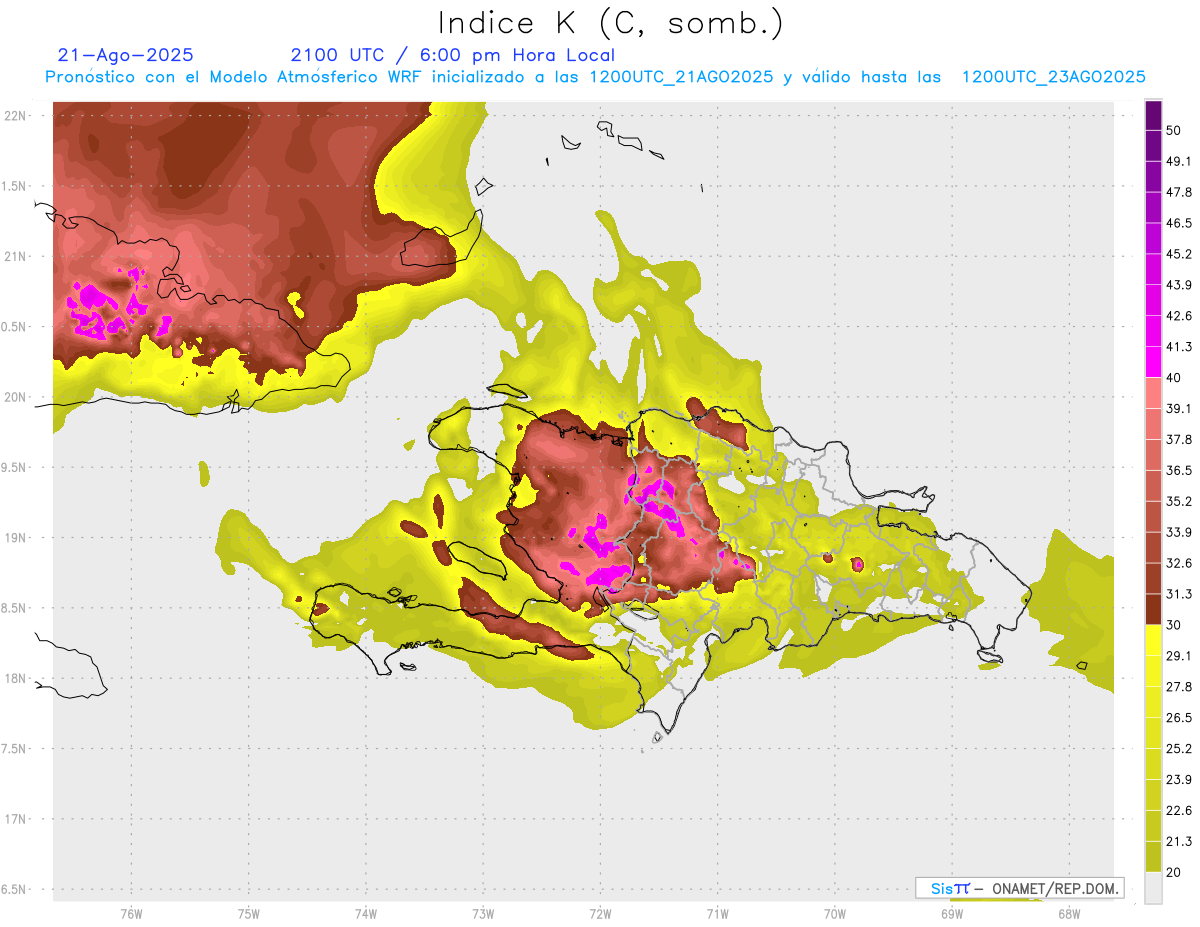1200x927 pixels.
Task: Select the '21-Ago-2025' date label
Action: coord(126,55)
